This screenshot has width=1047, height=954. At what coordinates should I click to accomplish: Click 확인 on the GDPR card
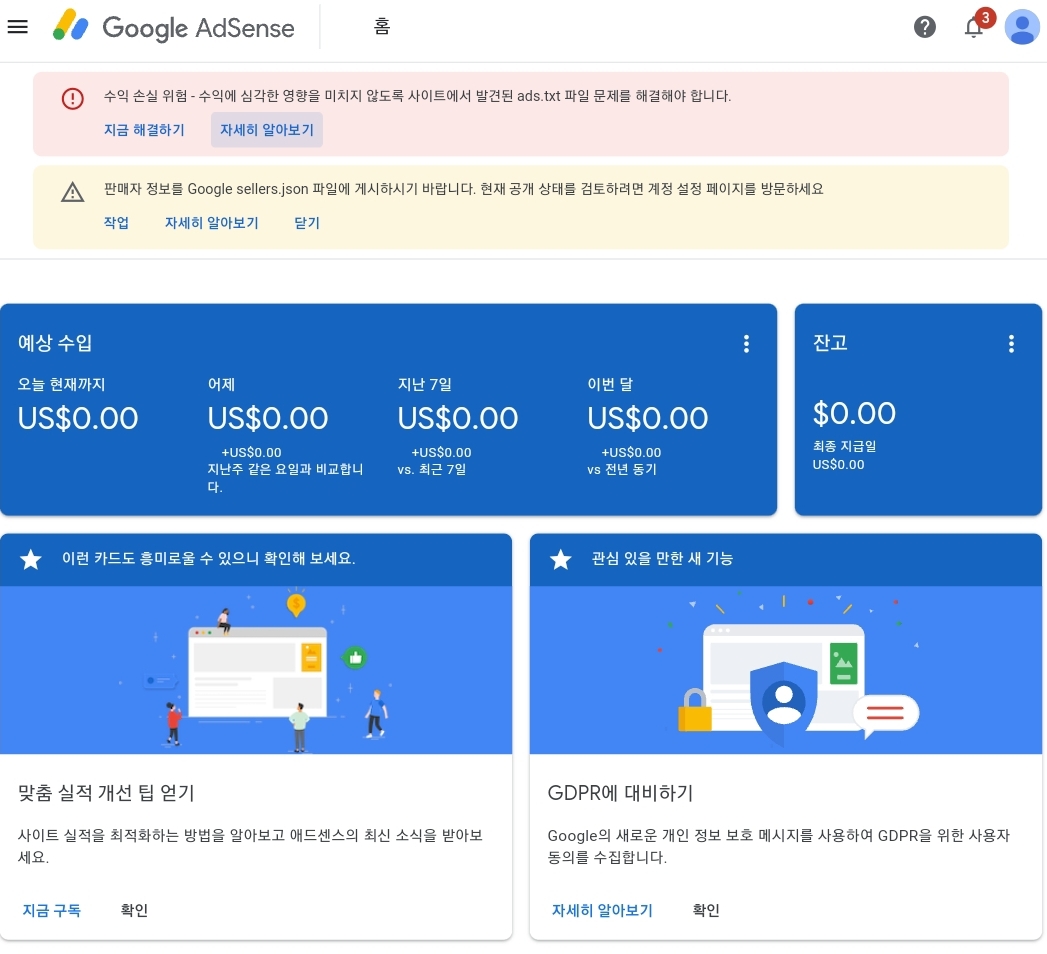[x=706, y=910]
